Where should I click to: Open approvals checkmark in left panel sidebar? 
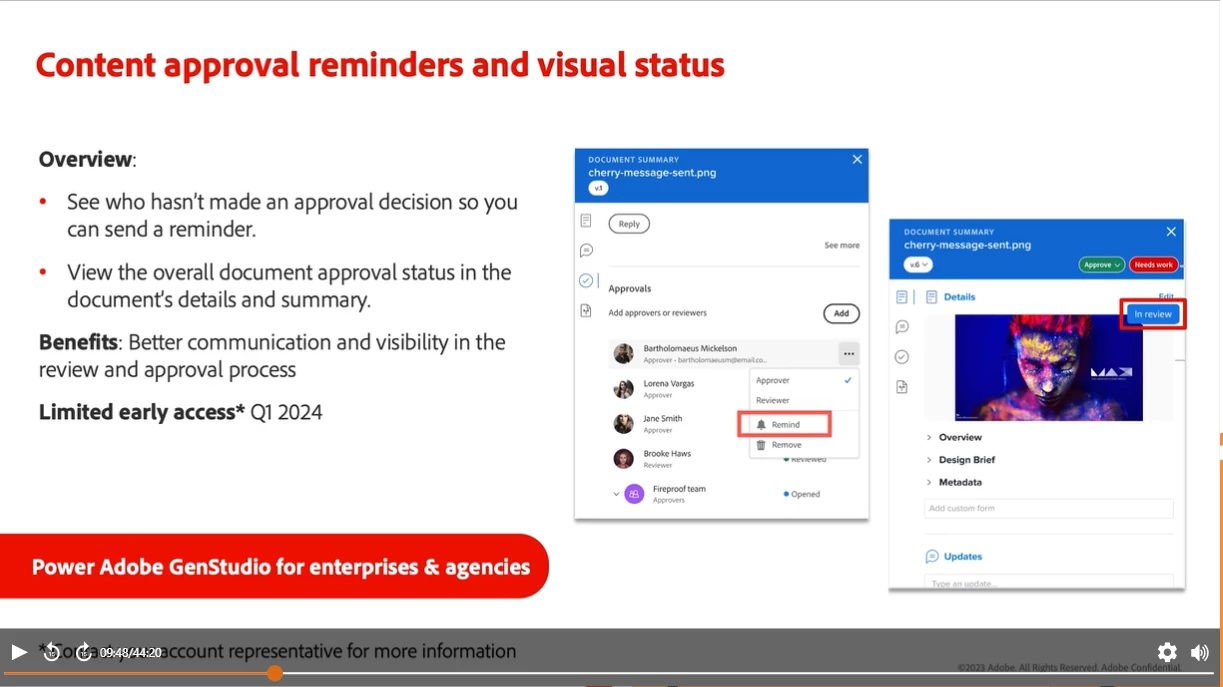pos(586,281)
